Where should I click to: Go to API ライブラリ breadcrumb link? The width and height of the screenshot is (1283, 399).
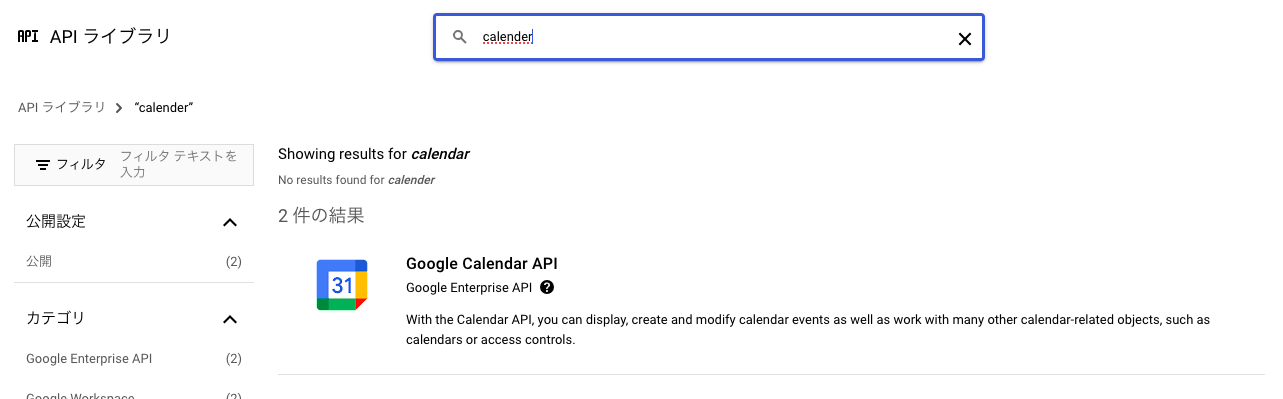(x=61, y=107)
